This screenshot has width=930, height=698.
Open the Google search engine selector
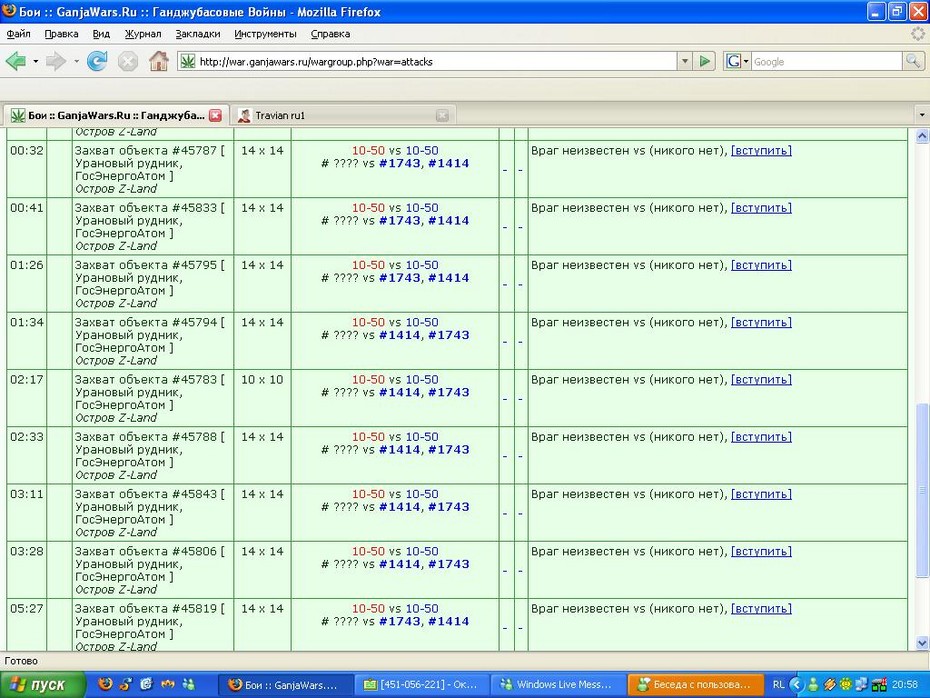[x=737, y=61]
